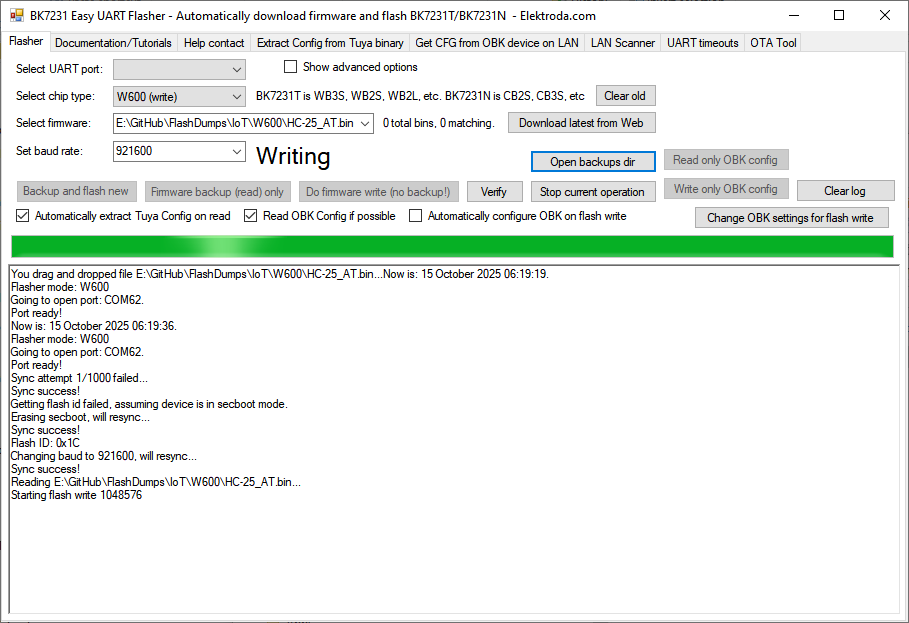Click log line 'Starting flash write 1048576'
This screenshot has width=909, height=623.
pos(77,495)
